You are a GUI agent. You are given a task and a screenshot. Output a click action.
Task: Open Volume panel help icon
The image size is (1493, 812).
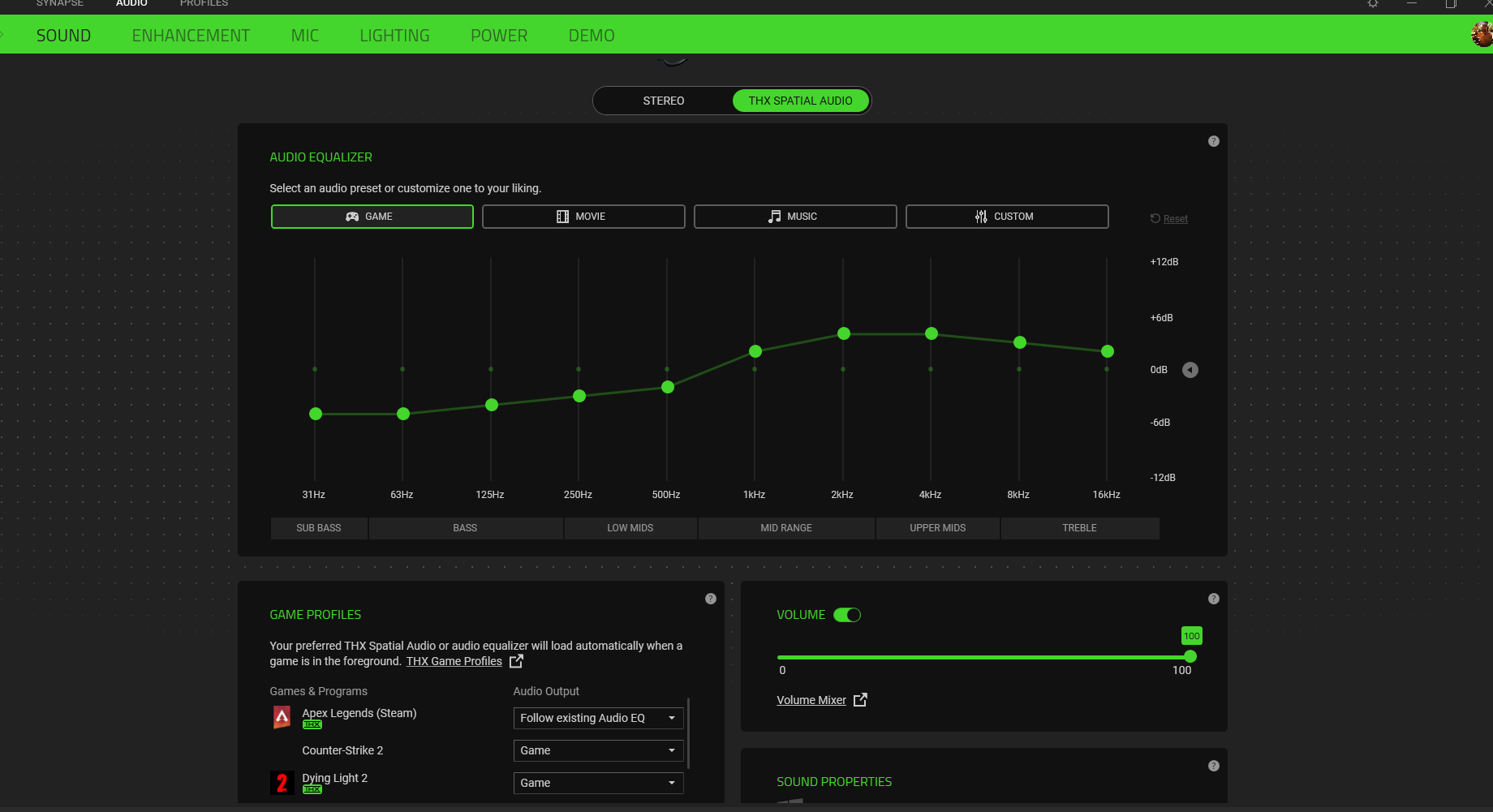[1214, 599]
